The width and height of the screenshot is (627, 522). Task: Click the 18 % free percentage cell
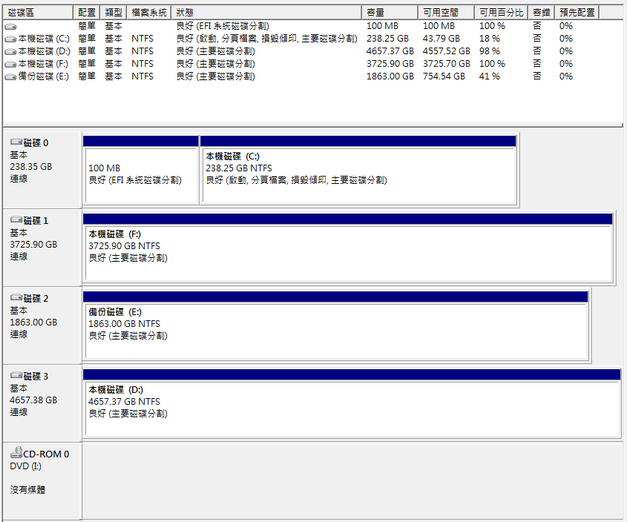coord(489,39)
